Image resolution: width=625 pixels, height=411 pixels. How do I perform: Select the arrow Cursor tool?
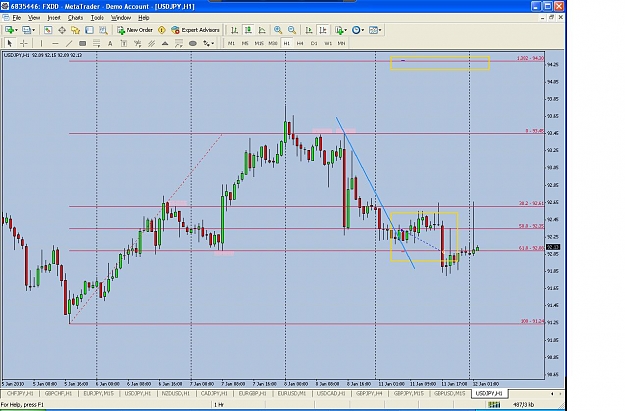click(x=10, y=43)
